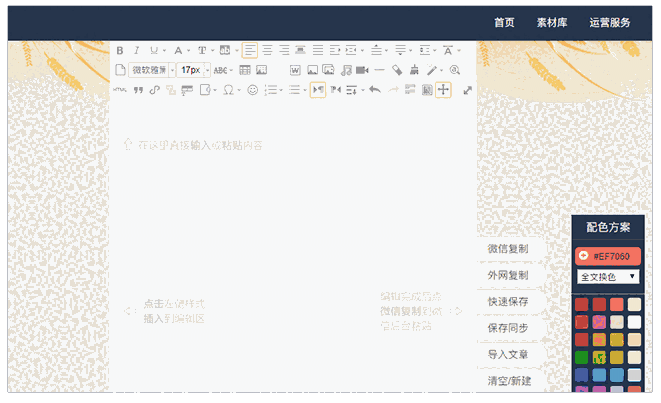This screenshot has height=403, width=661.
Task: Expand the underline style dropdown arrow
Action: 164,51
